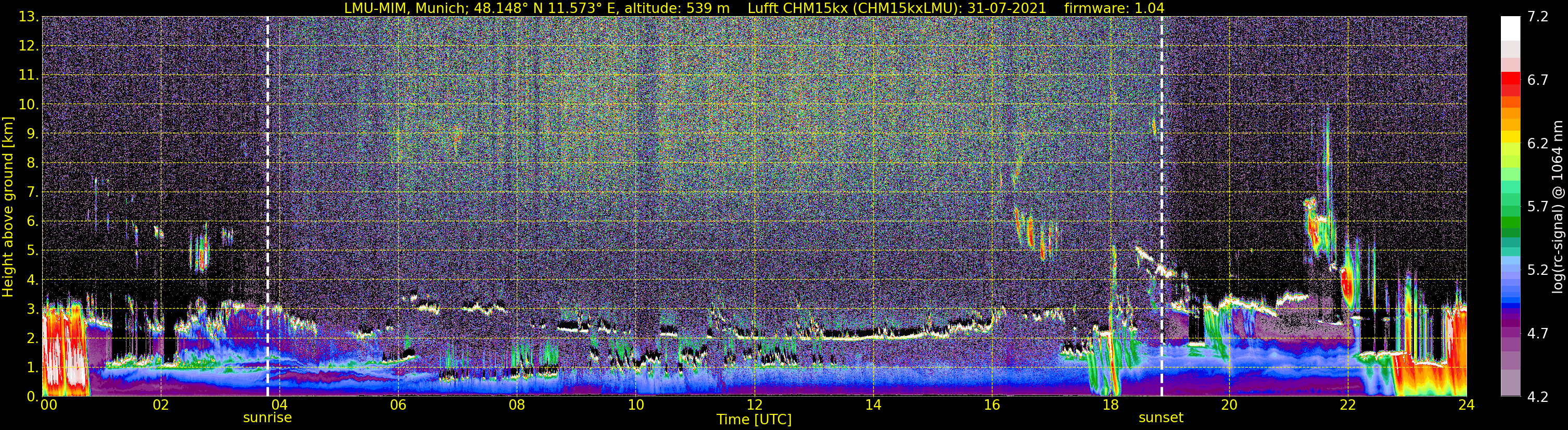Click the height axis tick '5.'
Screen dimensions: 1568x430
pyautogui.click(x=33, y=250)
